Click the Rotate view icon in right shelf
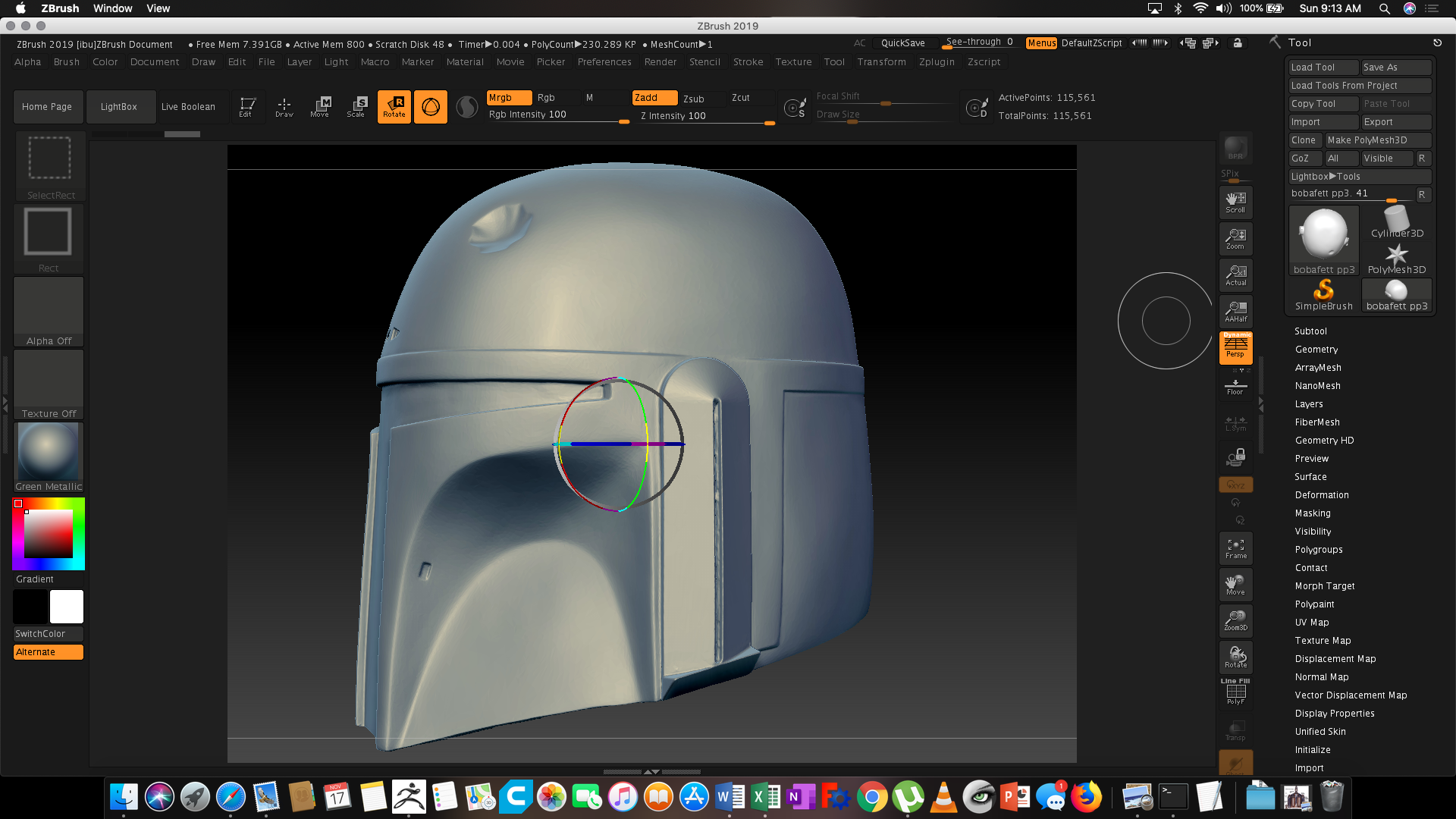Image resolution: width=1456 pixels, height=819 pixels. [x=1235, y=657]
